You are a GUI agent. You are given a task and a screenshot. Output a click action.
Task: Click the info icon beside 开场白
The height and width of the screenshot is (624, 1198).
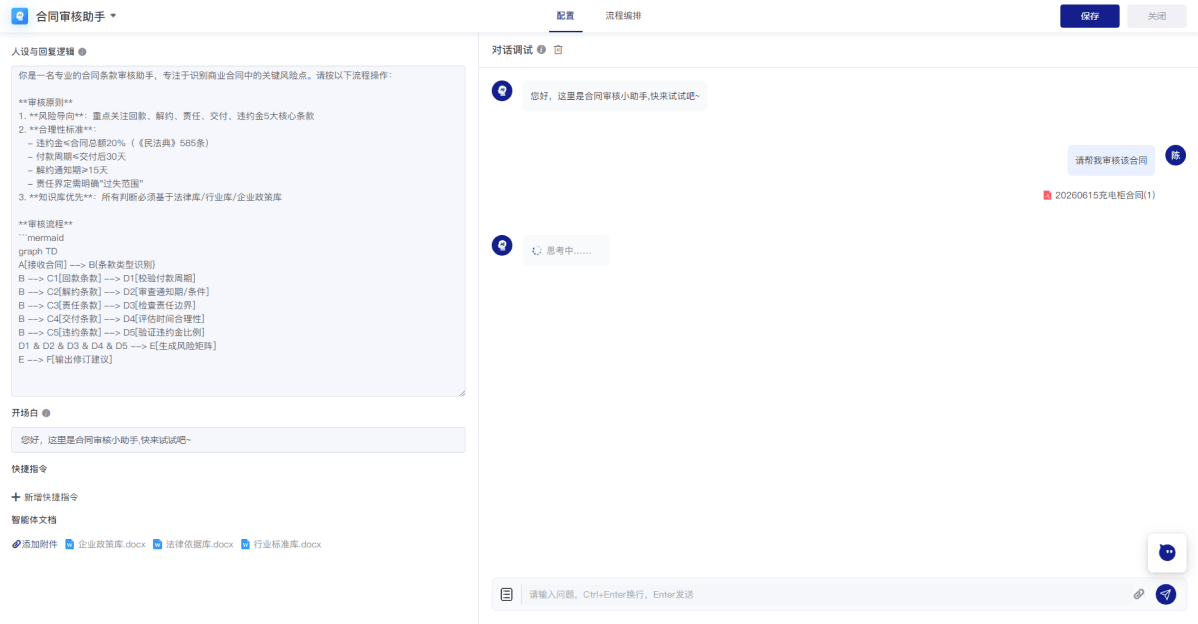(46, 413)
